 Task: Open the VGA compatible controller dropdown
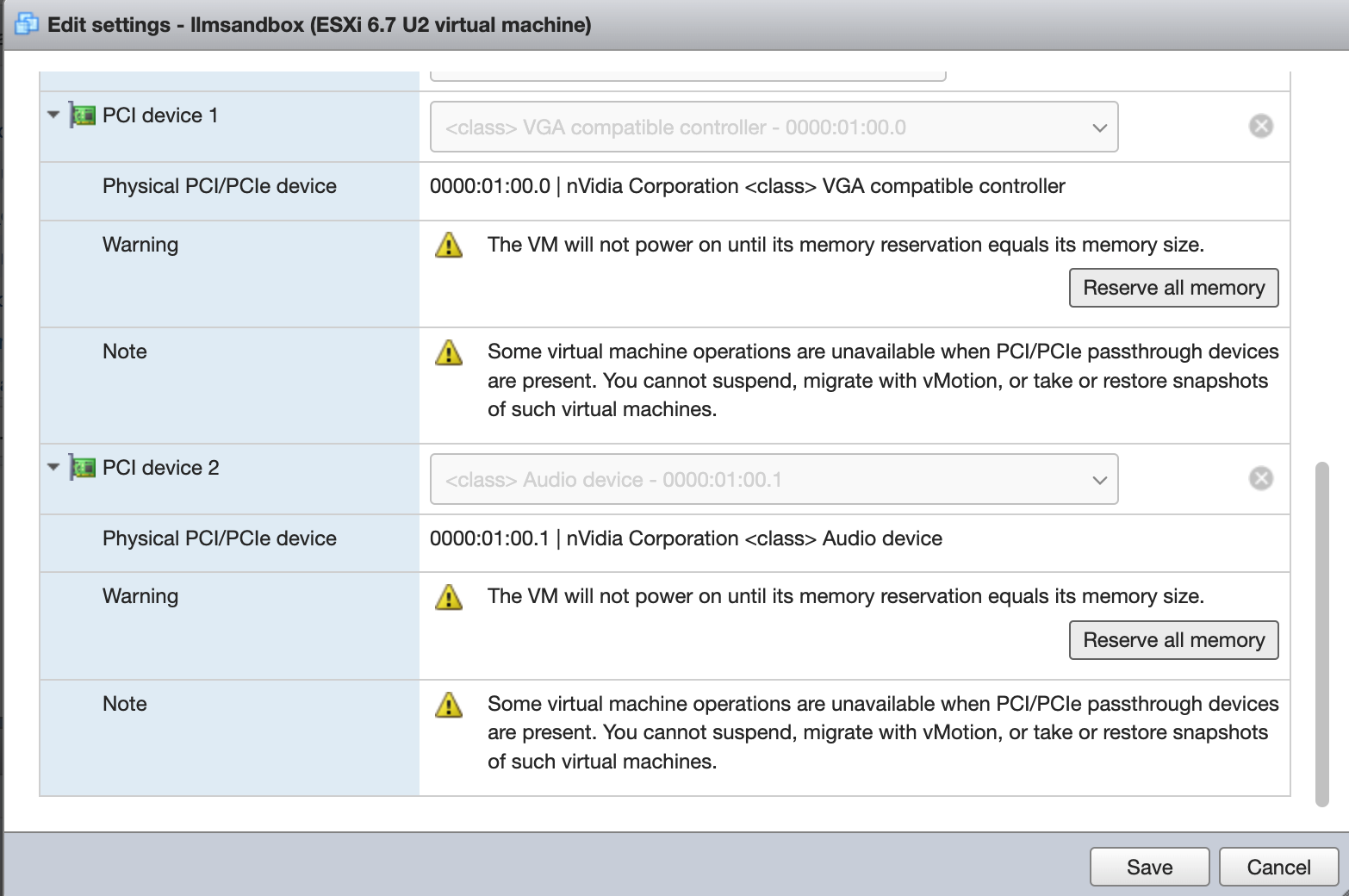tap(774, 127)
